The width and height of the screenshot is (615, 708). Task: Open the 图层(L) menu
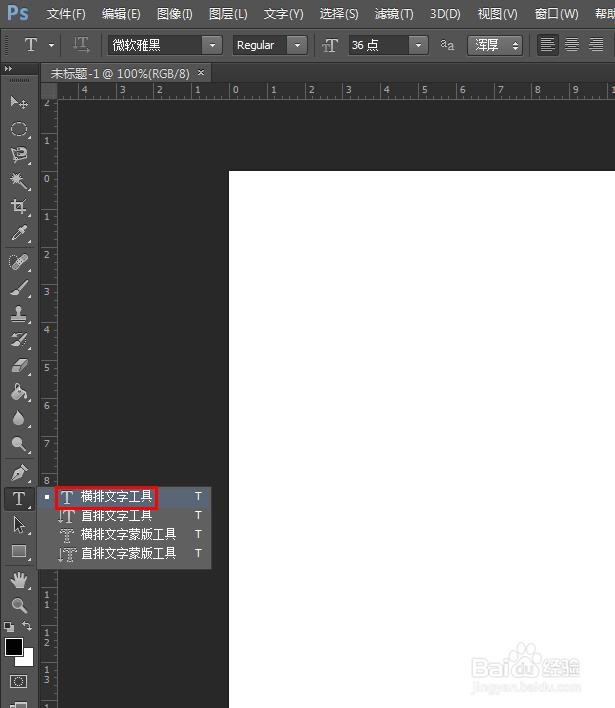228,14
